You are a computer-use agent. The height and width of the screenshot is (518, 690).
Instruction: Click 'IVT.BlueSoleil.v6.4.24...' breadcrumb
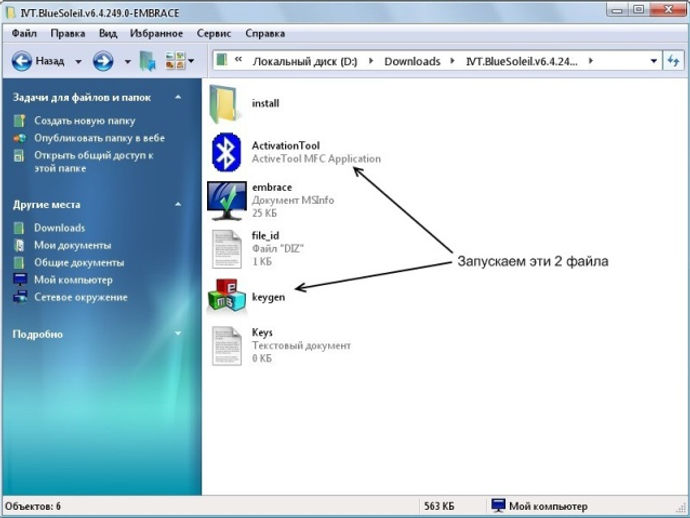click(522, 61)
